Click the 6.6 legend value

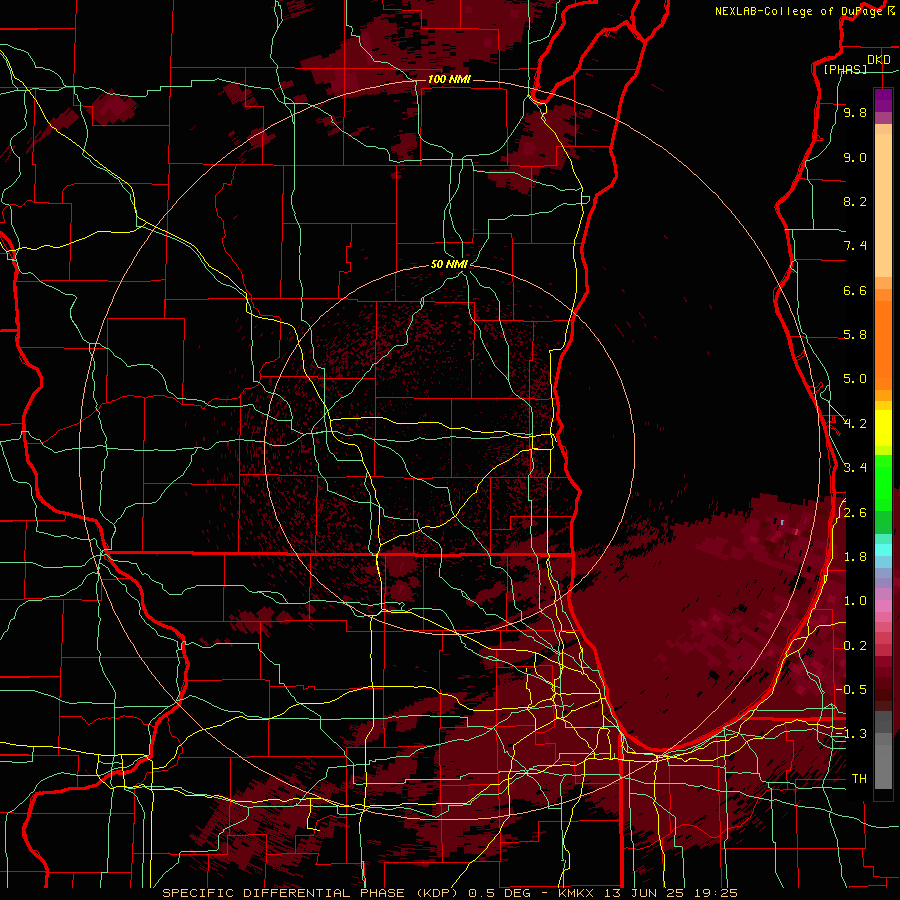tap(855, 290)
